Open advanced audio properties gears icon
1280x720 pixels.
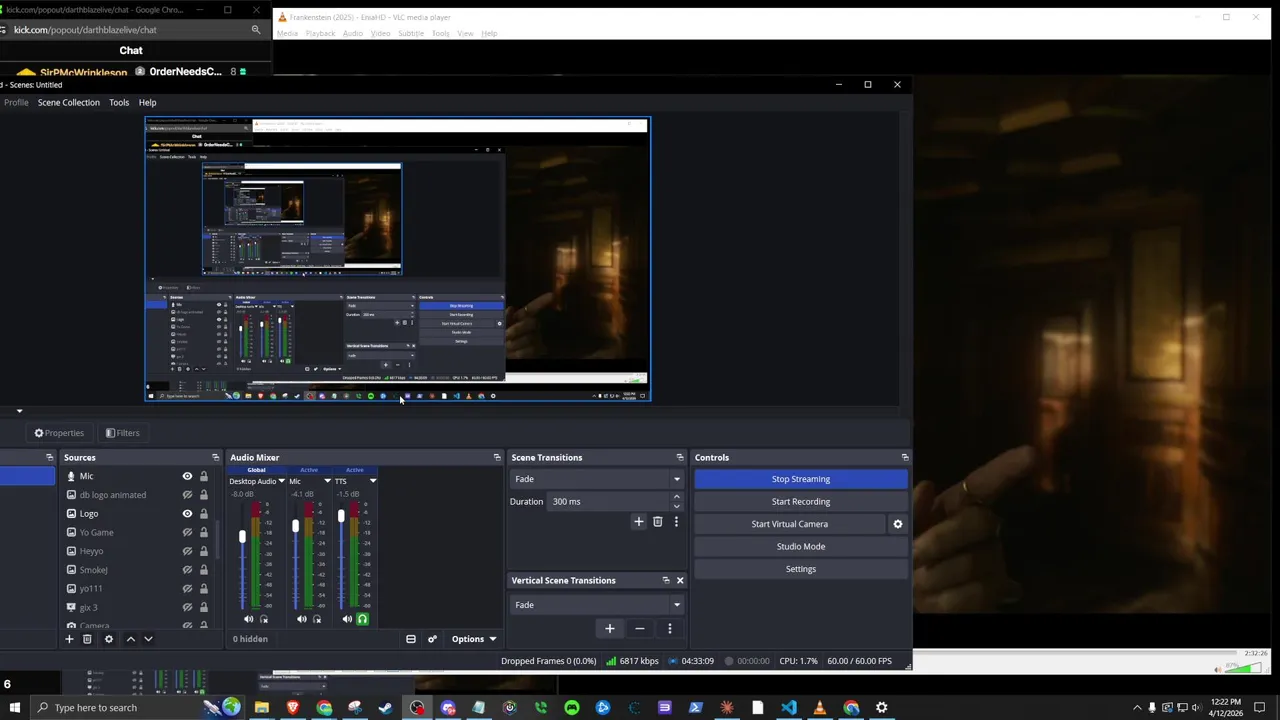[x=432, y=639]
